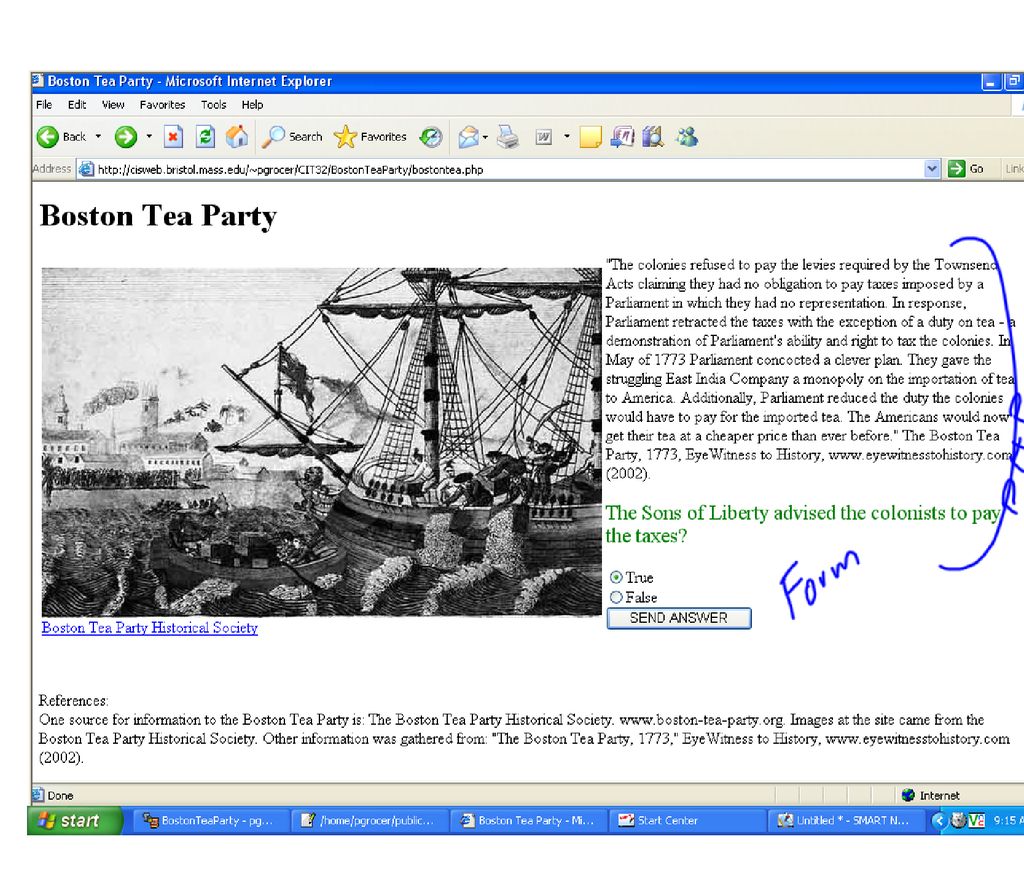Edit the page with the Word icon
This screenshot has height=874, width=1024.
pyautogui.click(x=543, y=137)
